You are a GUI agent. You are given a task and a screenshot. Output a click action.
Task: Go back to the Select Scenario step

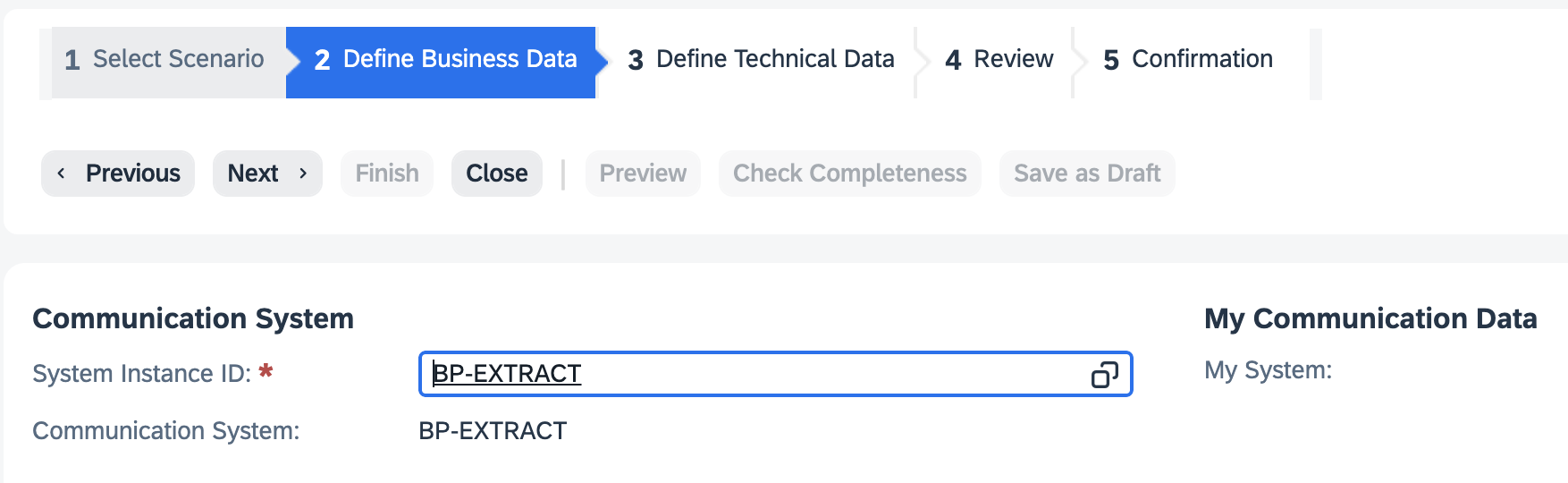click(x=164, y=60)
